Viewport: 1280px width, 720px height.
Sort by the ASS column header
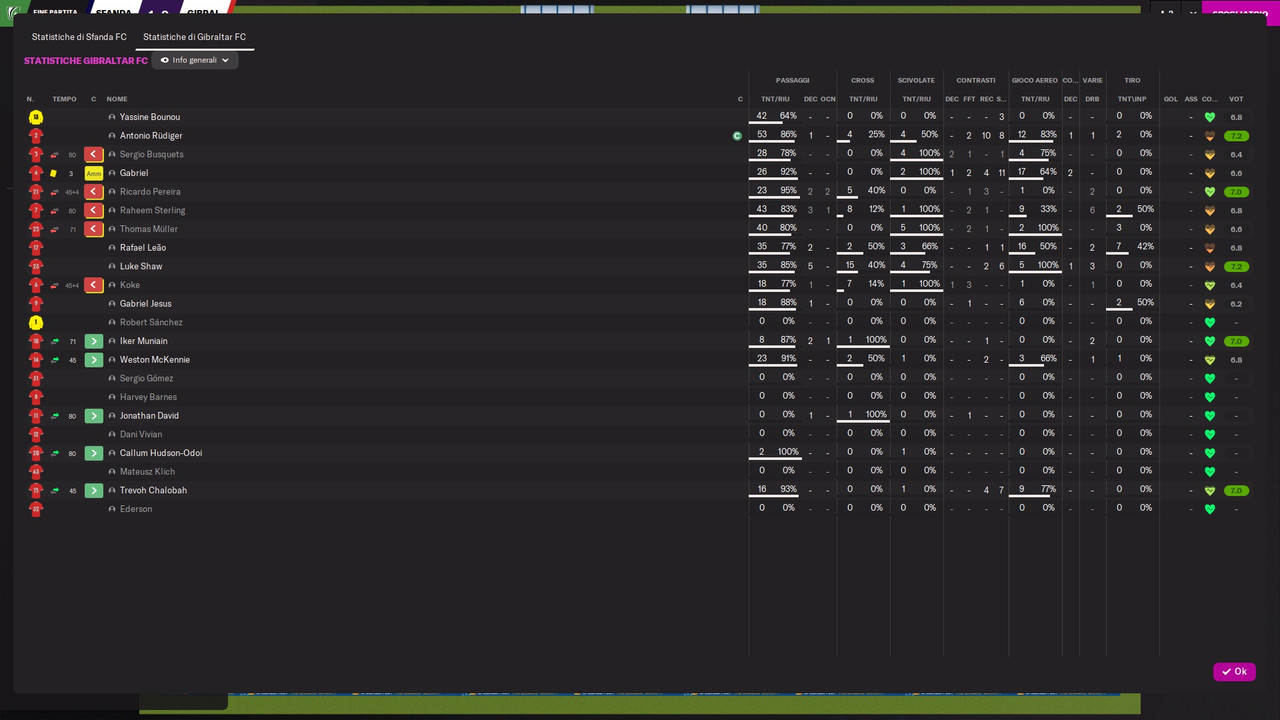(x=1191, y=99)
